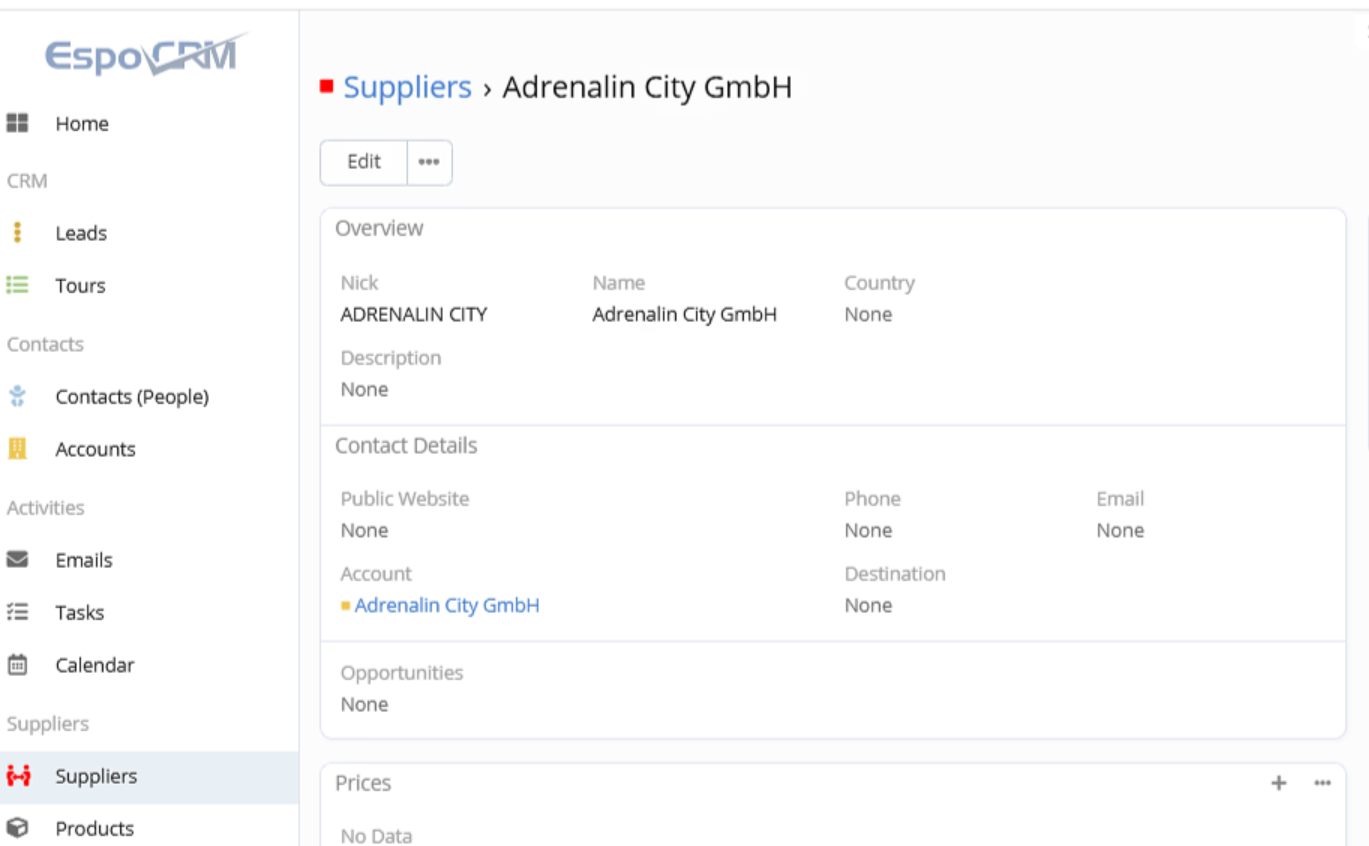Click the Tours list icon
The width and height of the screenshot is (1369, 846).
click(x=17, y=285)
